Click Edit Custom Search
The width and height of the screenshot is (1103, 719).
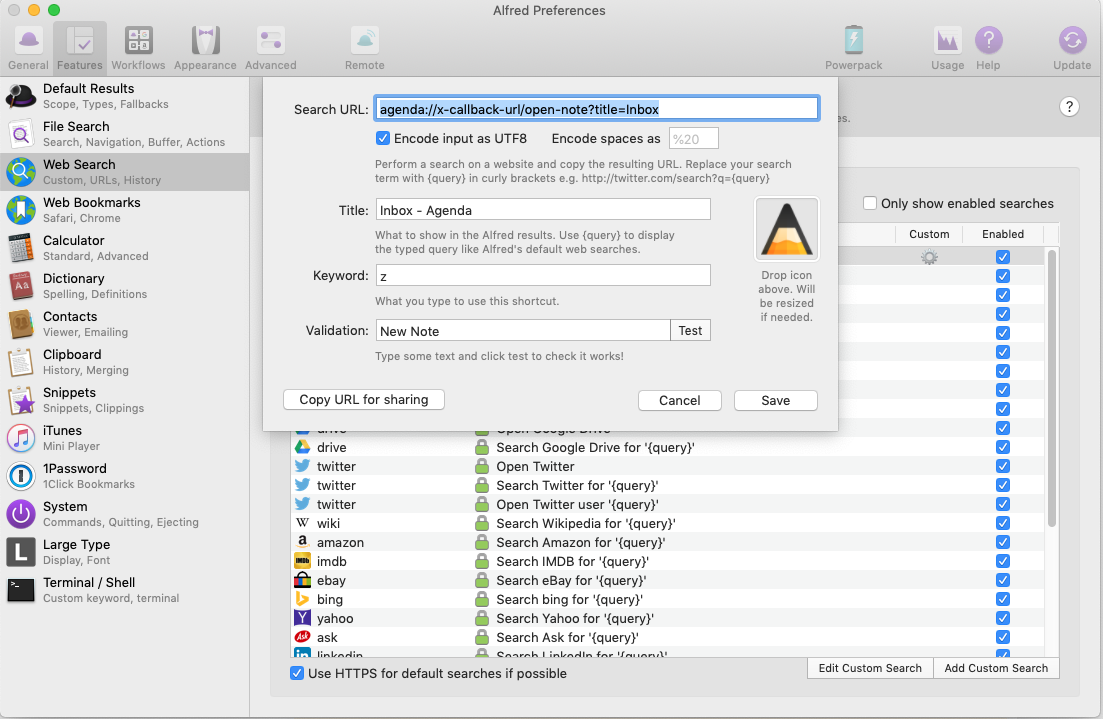click(870, 668)
